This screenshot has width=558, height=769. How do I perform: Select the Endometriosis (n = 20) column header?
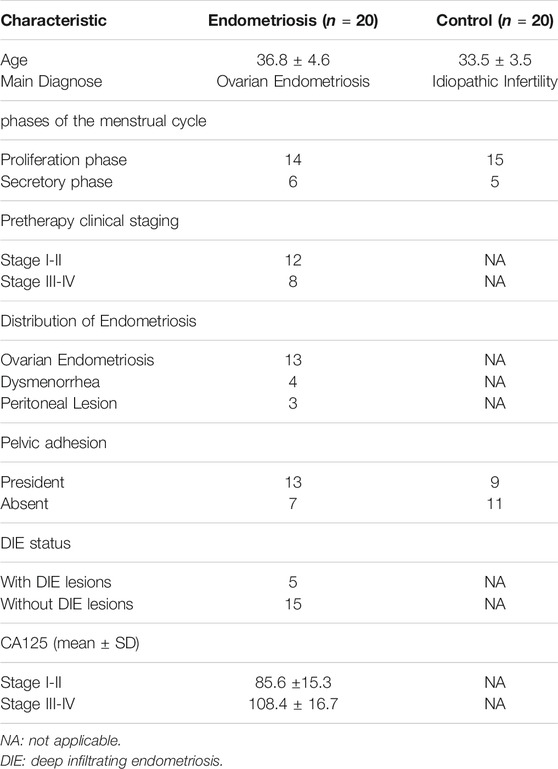[x=293, y=20]
